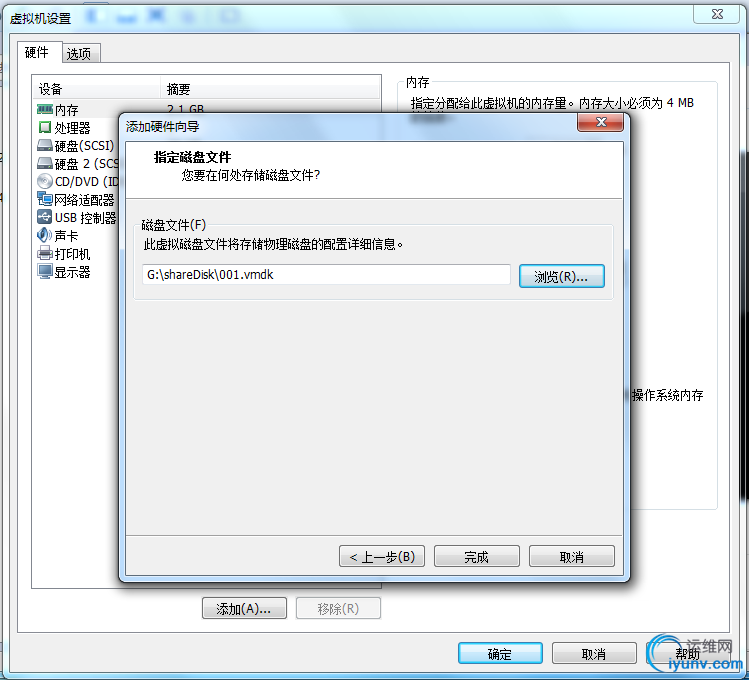Select the 网络适配器 network adapter icon
Screen dimensions: 749x680
44,199
